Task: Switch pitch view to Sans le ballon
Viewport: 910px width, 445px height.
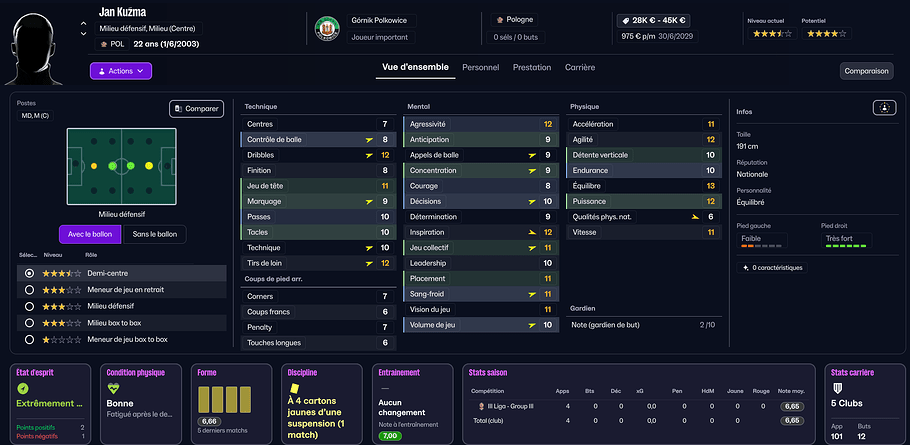Action: click(153, 235)
